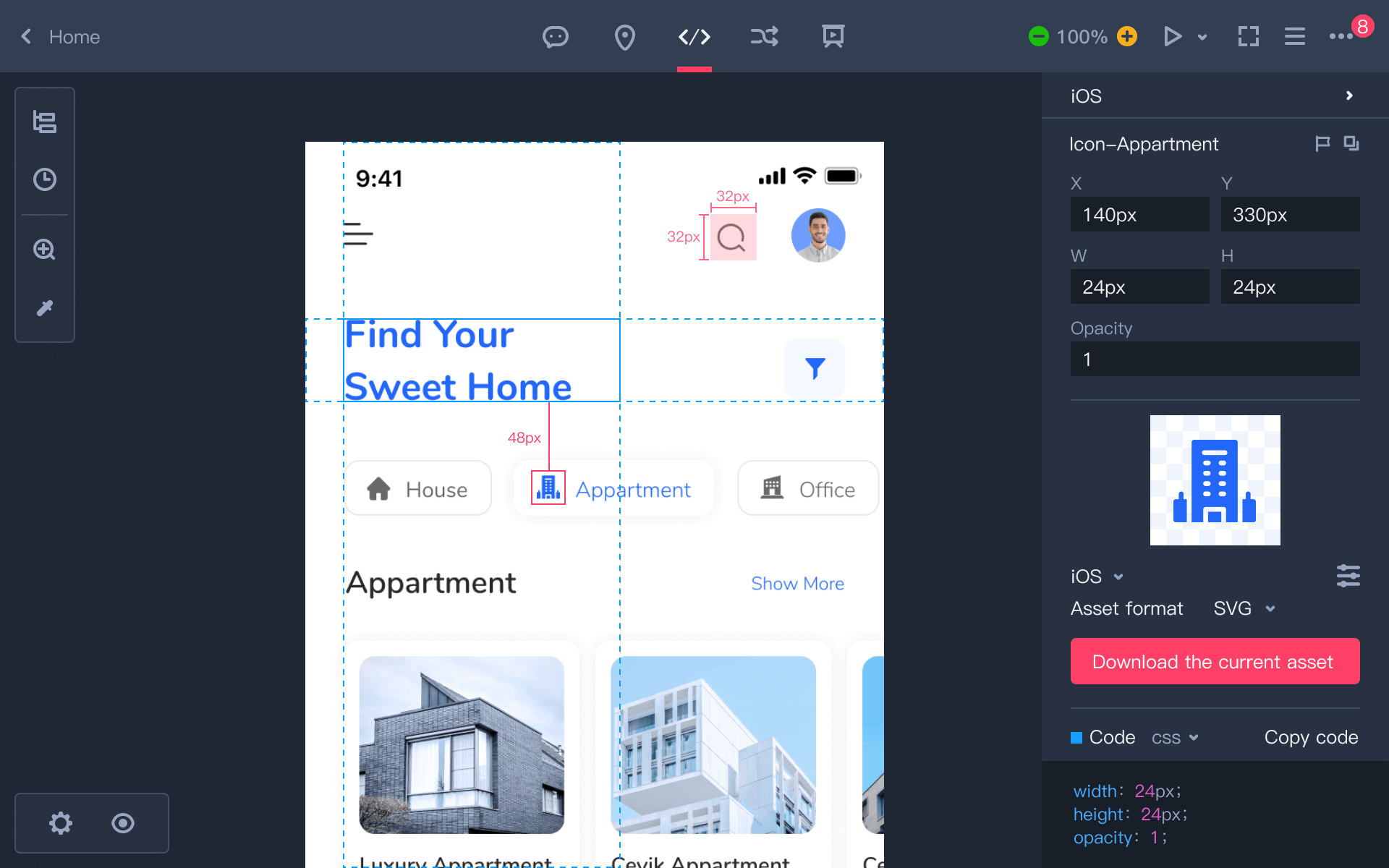1389x868 pixels.
Task: Click the Cevik Appartment building photo
Action: 713,745
